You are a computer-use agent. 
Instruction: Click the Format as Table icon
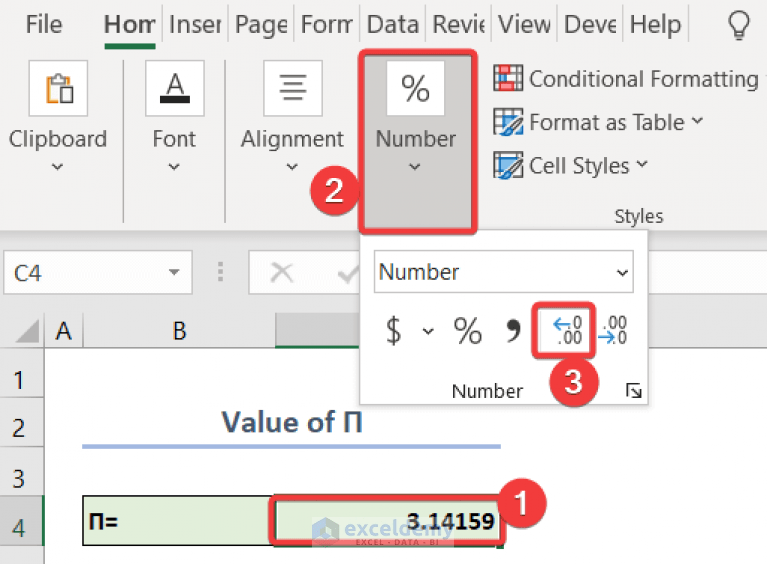[x=508, y=122]
